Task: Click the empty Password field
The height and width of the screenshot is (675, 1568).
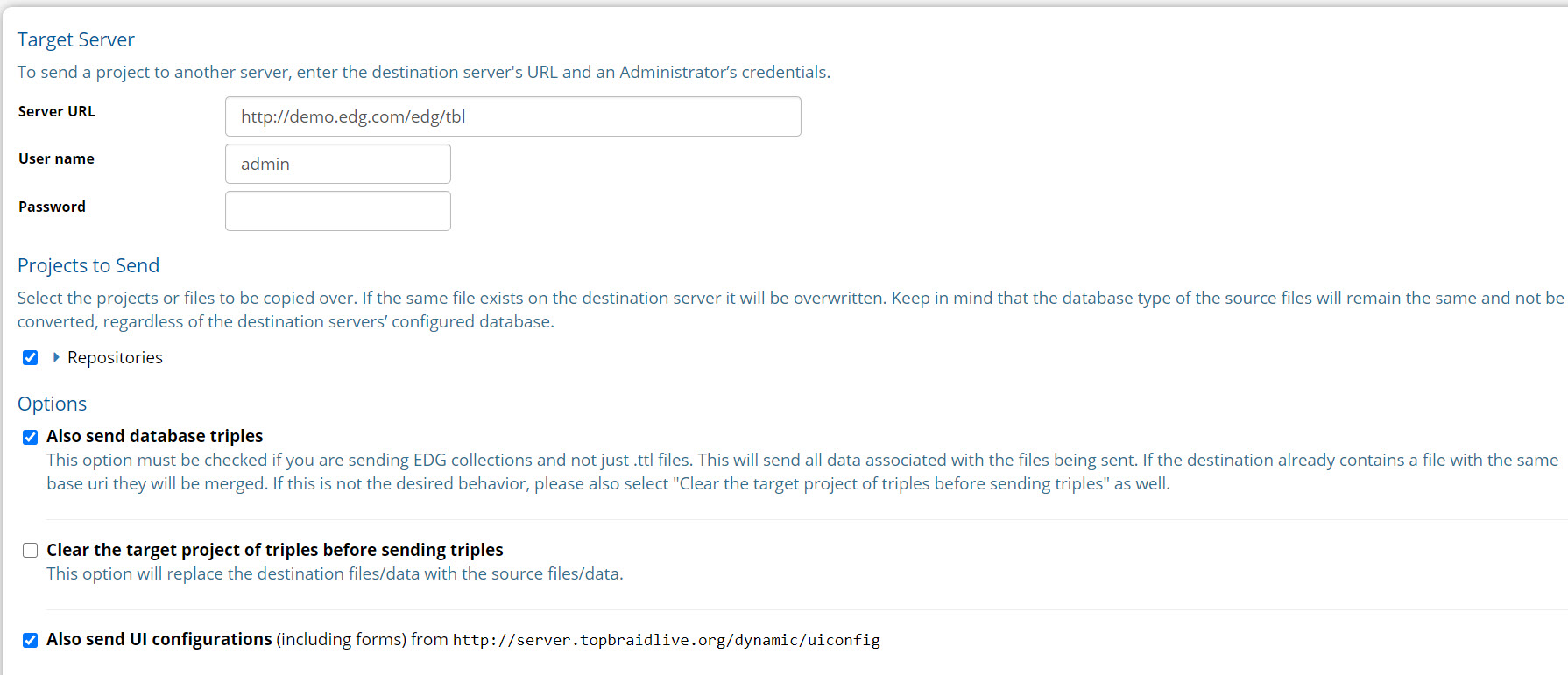Action: click(337, 211)
